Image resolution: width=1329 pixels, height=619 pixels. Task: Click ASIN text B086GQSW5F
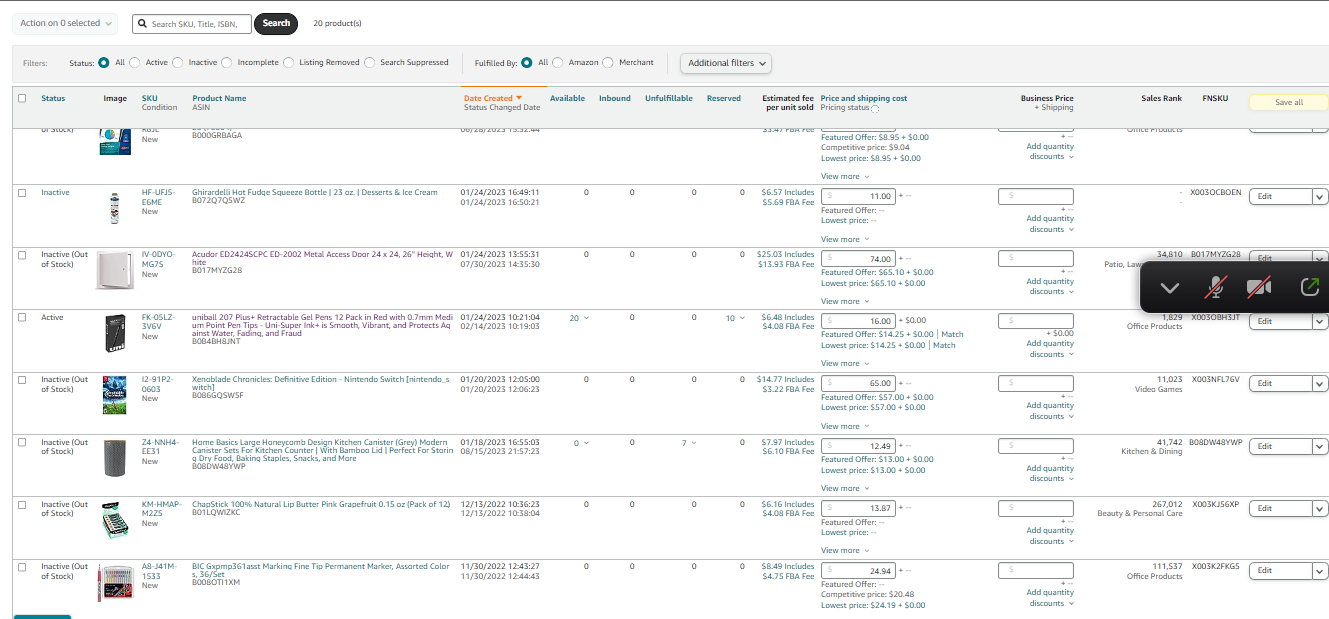[x=217, y=395]
